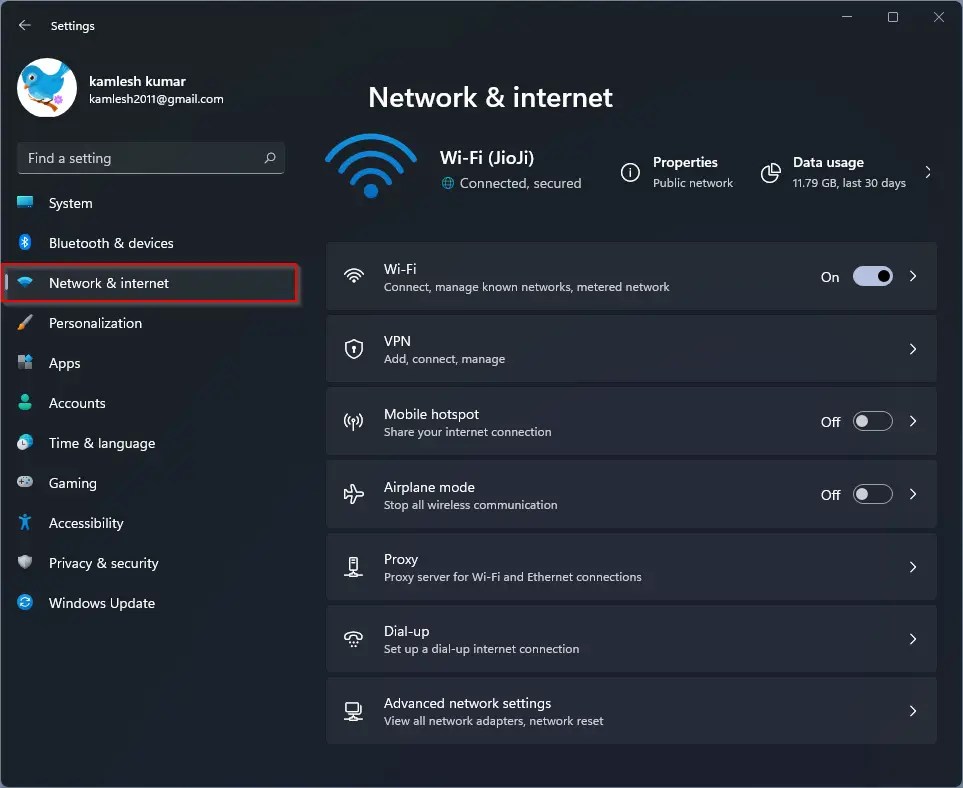Click the Accounts person icon
The image size is (963, 788).
point(25,402)
